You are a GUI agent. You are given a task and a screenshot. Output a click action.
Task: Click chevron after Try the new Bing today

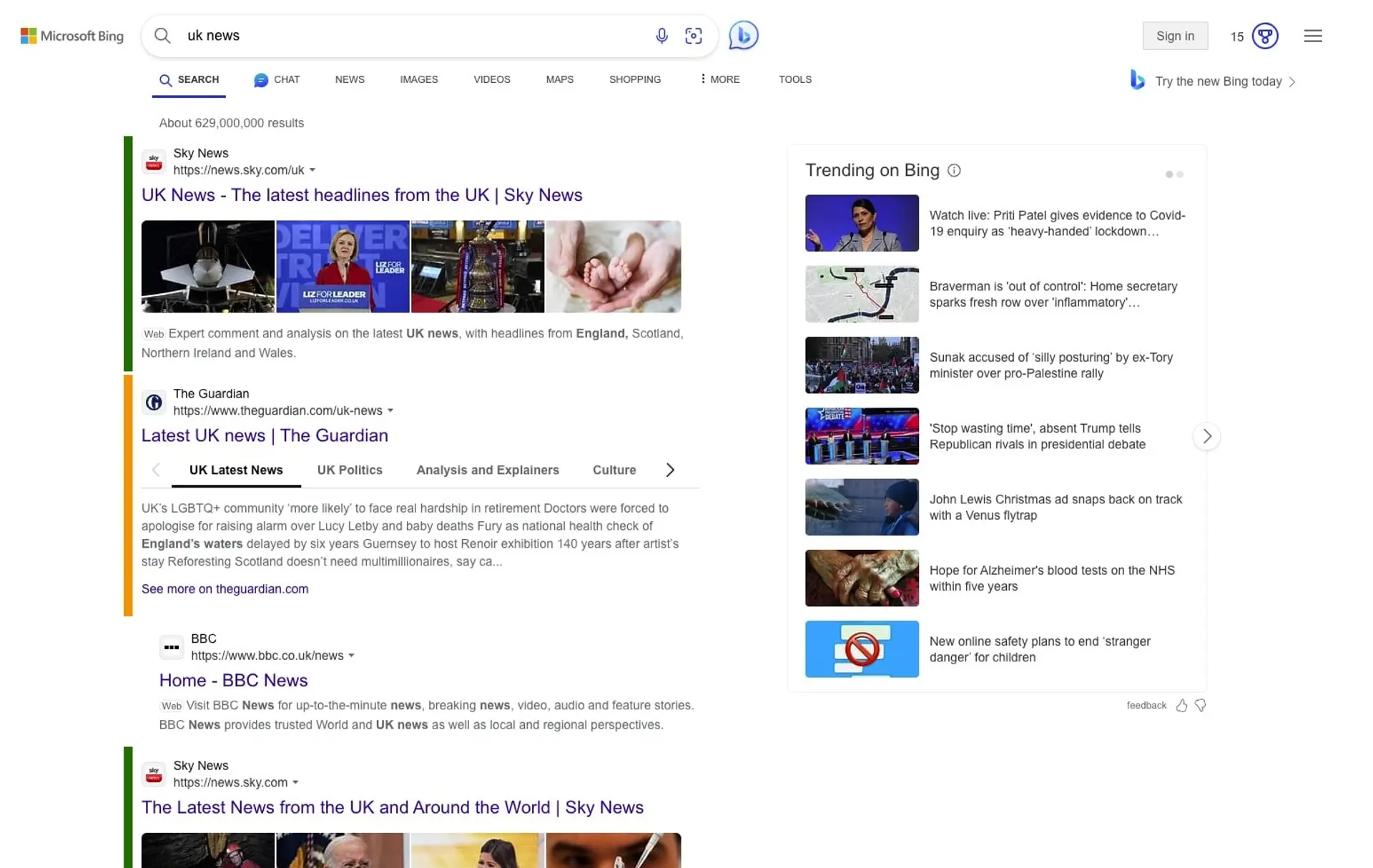pos(1292,82)
